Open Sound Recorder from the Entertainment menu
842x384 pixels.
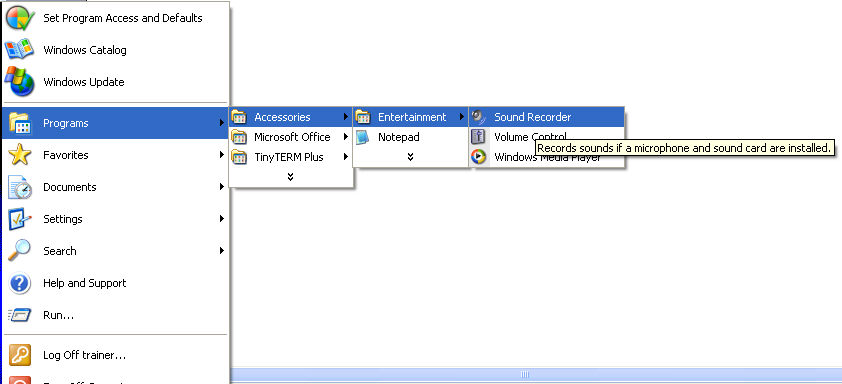pos(547,117)
